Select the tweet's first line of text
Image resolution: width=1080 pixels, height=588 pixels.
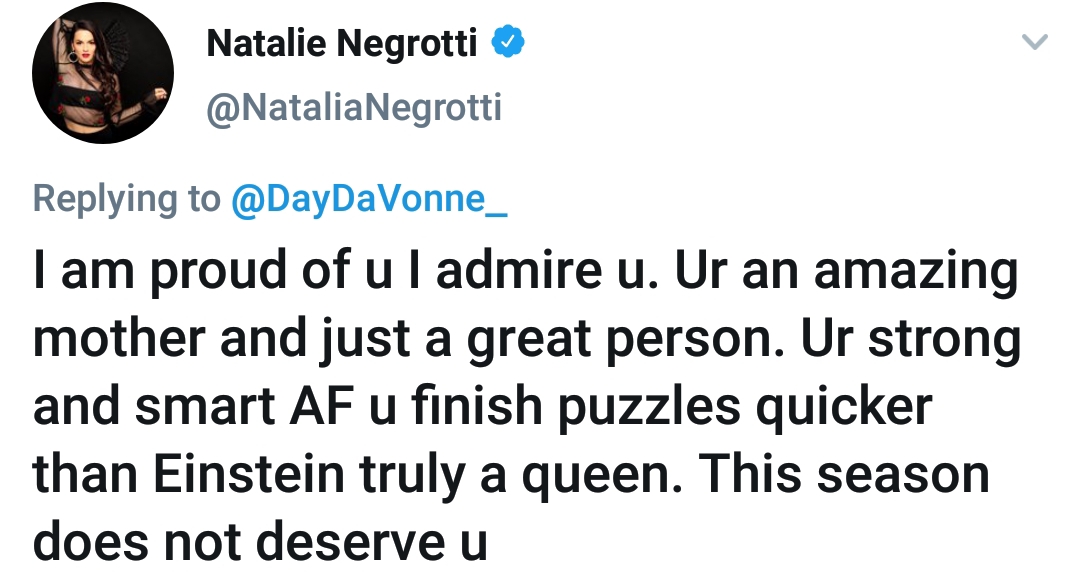(526, 270)
